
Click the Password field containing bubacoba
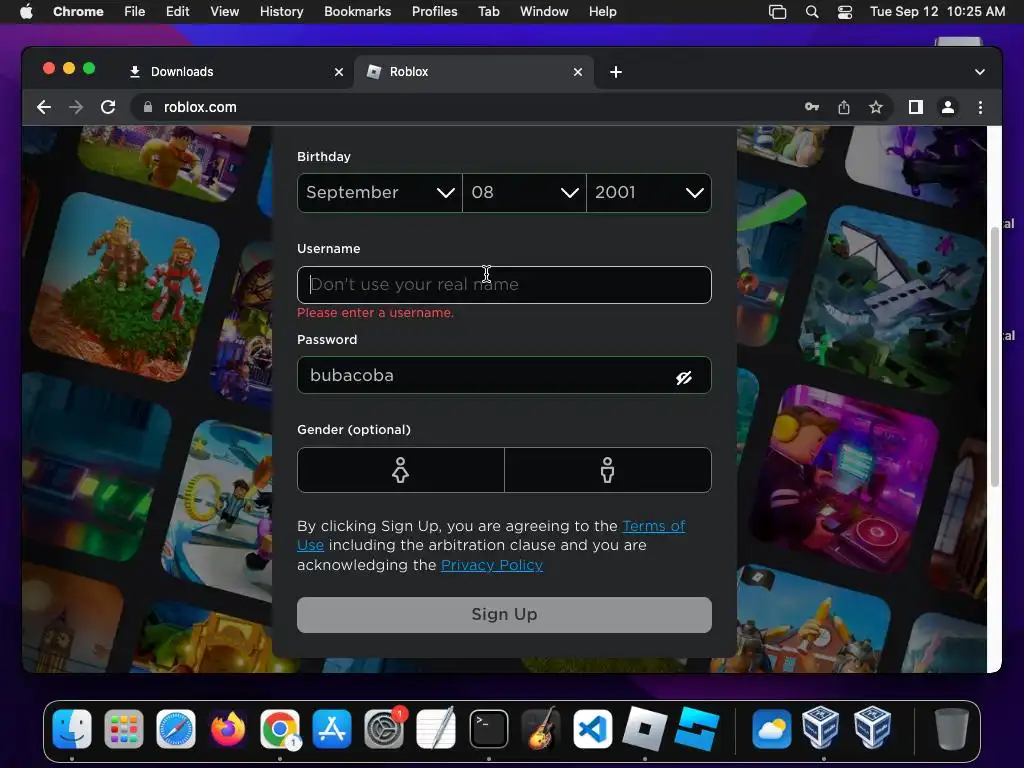(x=504, y=376)
